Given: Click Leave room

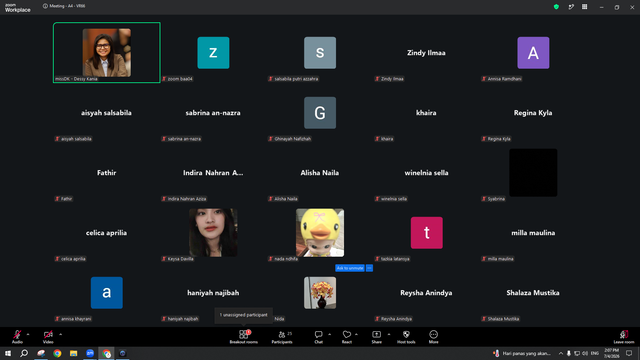Looking at the screenshot, I should (x=624, y=337).
